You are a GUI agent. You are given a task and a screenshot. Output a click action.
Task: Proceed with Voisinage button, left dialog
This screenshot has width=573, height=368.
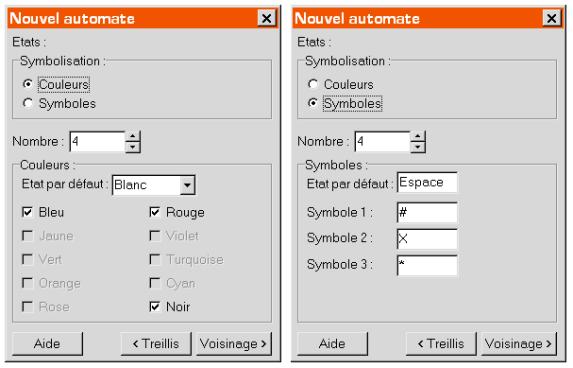coord(234,344)
